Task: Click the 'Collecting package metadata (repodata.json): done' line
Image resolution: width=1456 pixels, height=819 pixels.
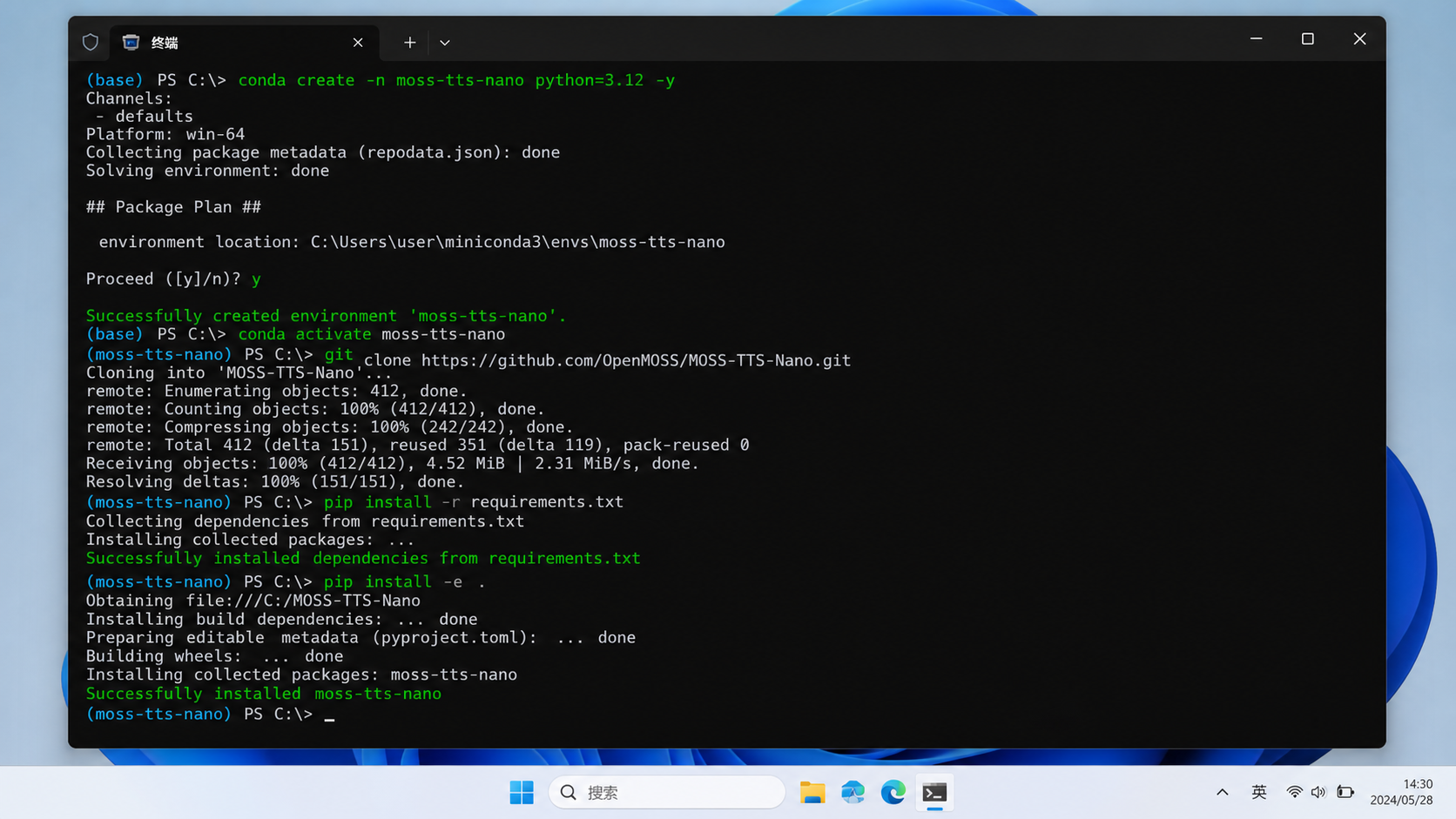Action: (x=323, y=152)
